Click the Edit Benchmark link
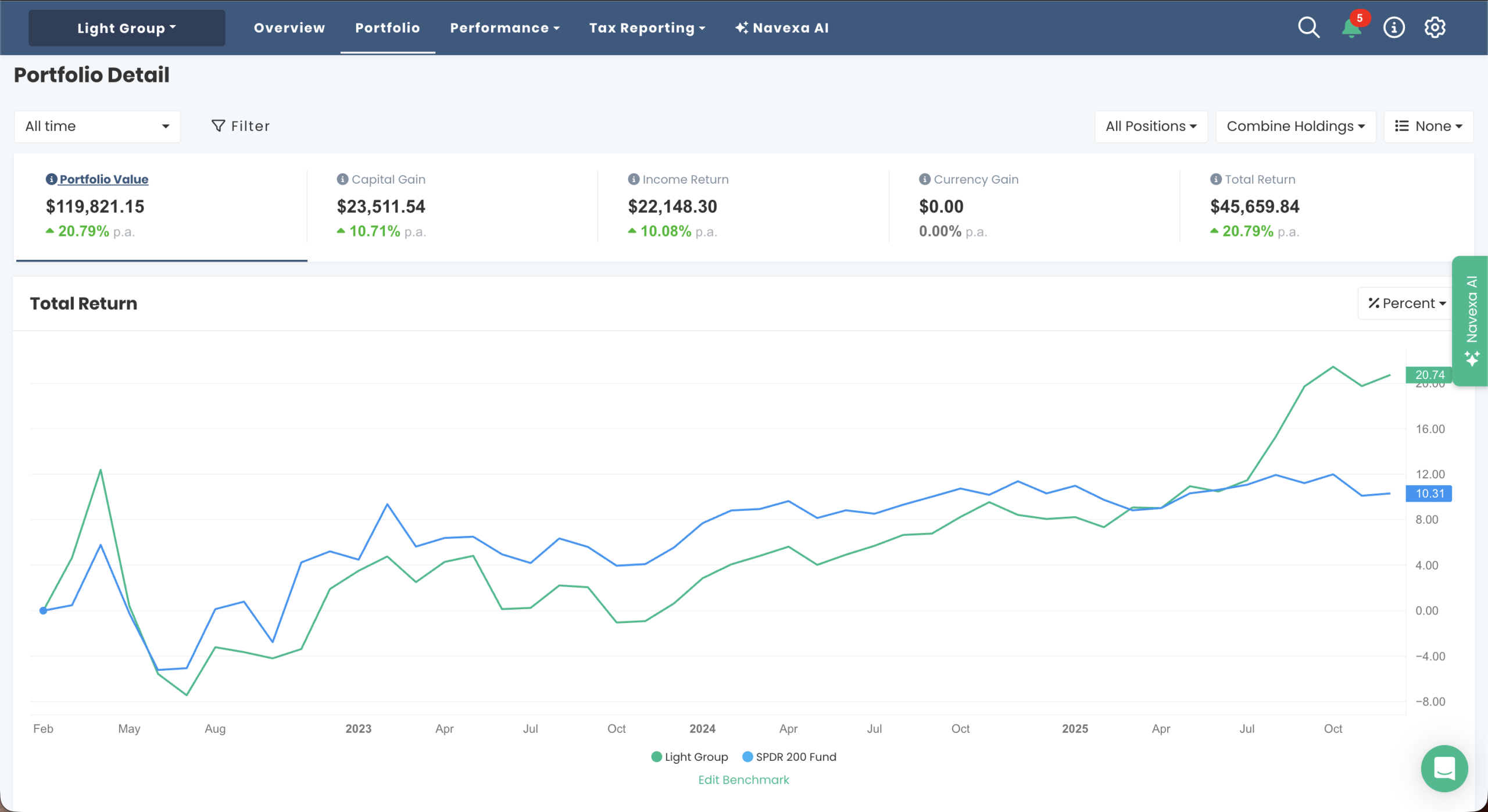1488x812 pixels. click(743, 780)
